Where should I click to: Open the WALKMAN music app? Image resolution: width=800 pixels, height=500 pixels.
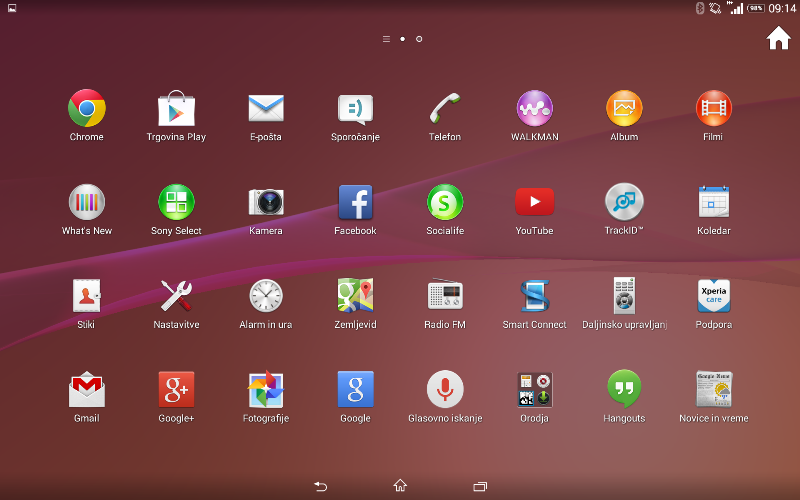pos(534,108)
